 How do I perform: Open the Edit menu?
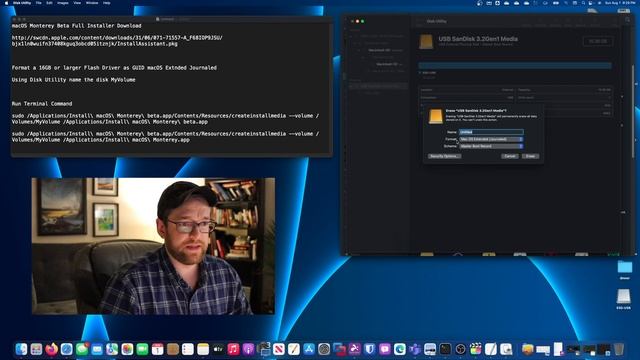pos(49,3)
